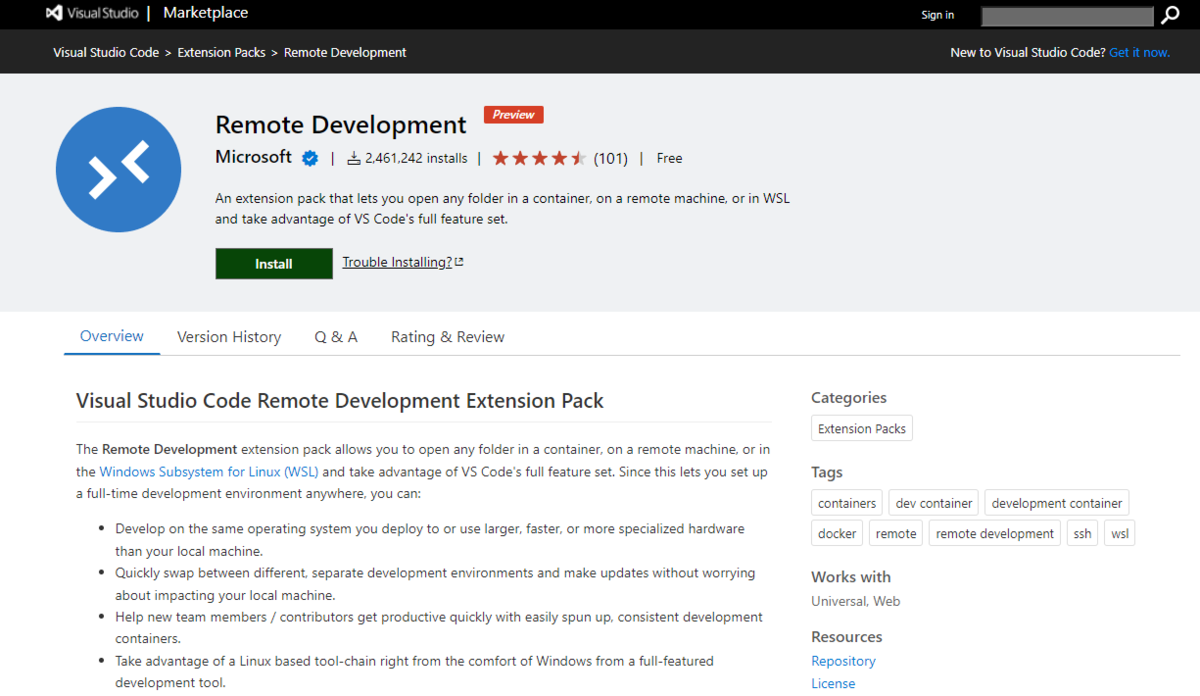The image size is (1200, 696).
Task: Open the Q & A tab
Action: 336,337
